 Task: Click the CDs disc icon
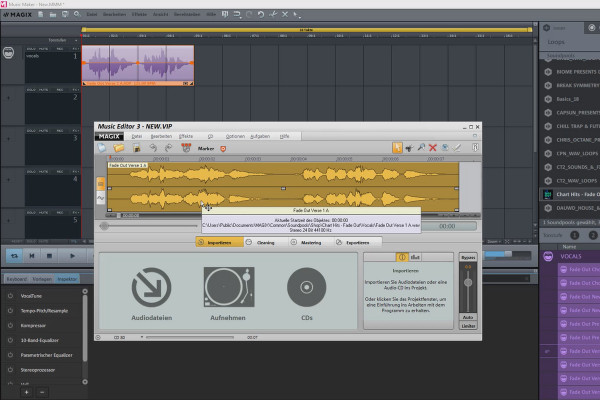click(307, 287)
